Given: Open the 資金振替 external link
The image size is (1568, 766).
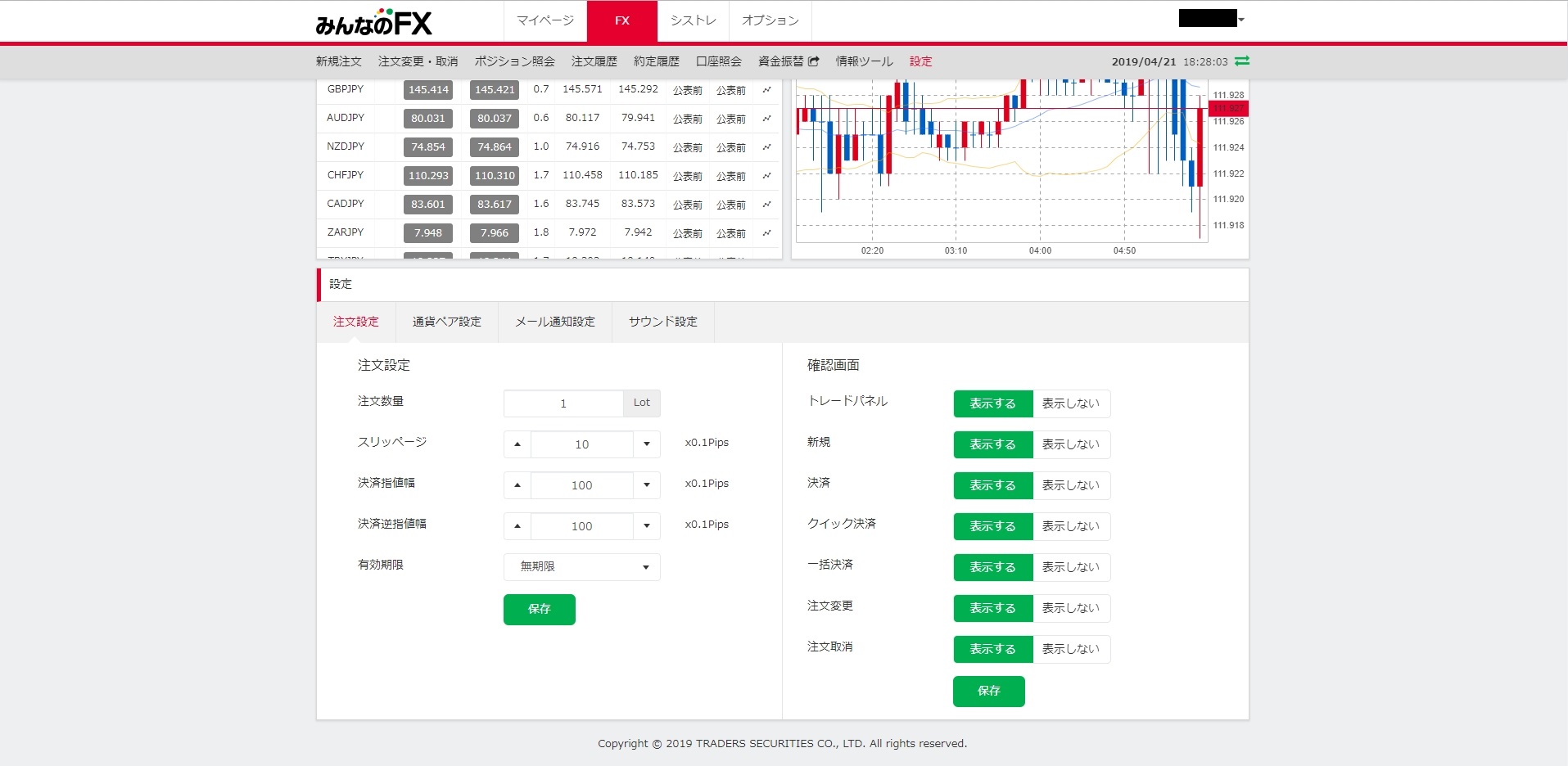Looking at the screenshot, I should tap(788, 61).
